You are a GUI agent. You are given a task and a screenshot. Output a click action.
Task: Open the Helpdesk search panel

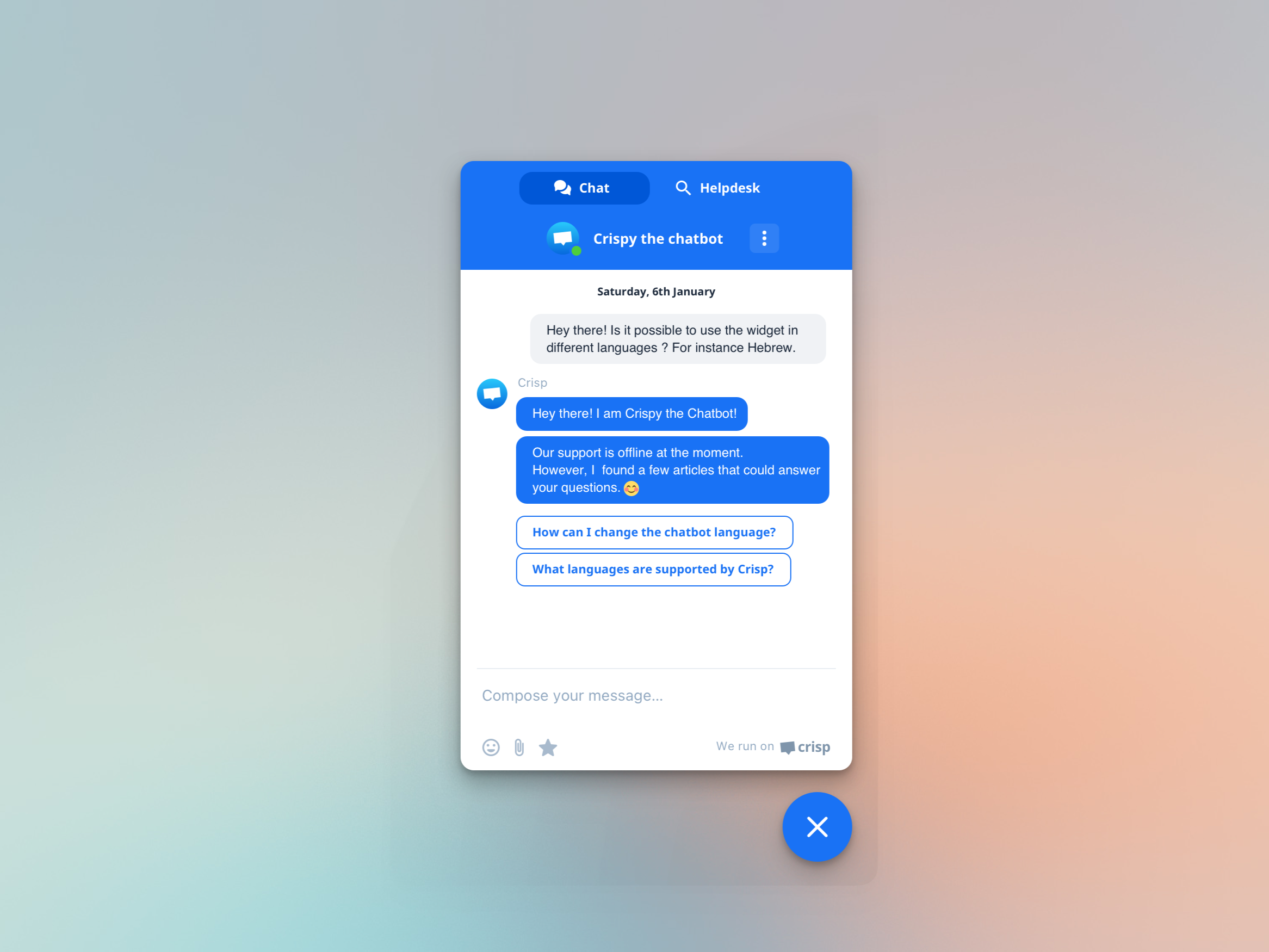[715, 188]
